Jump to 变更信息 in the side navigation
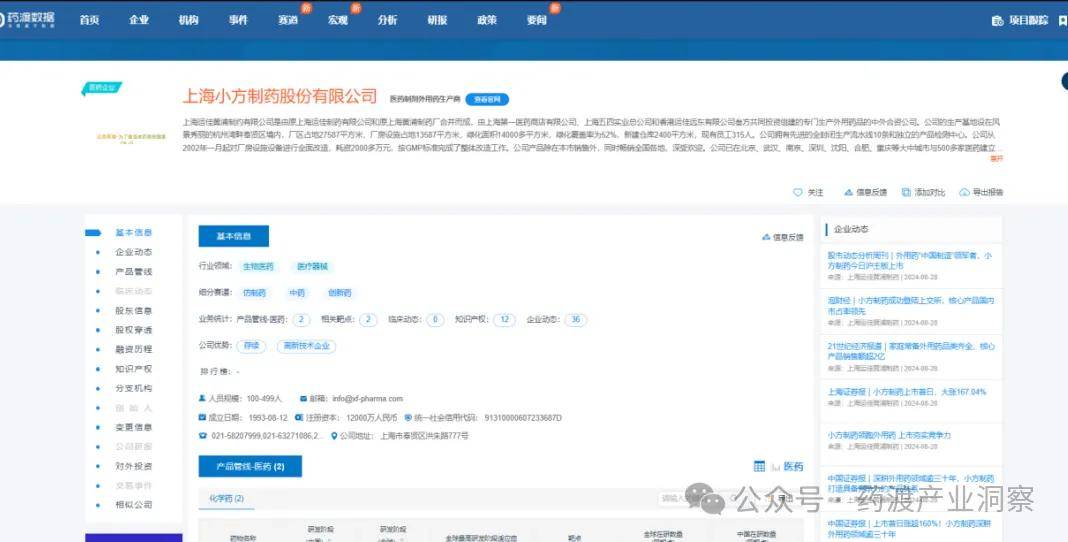Screen dimensions: 1068x542 click(x=134, y=428)
